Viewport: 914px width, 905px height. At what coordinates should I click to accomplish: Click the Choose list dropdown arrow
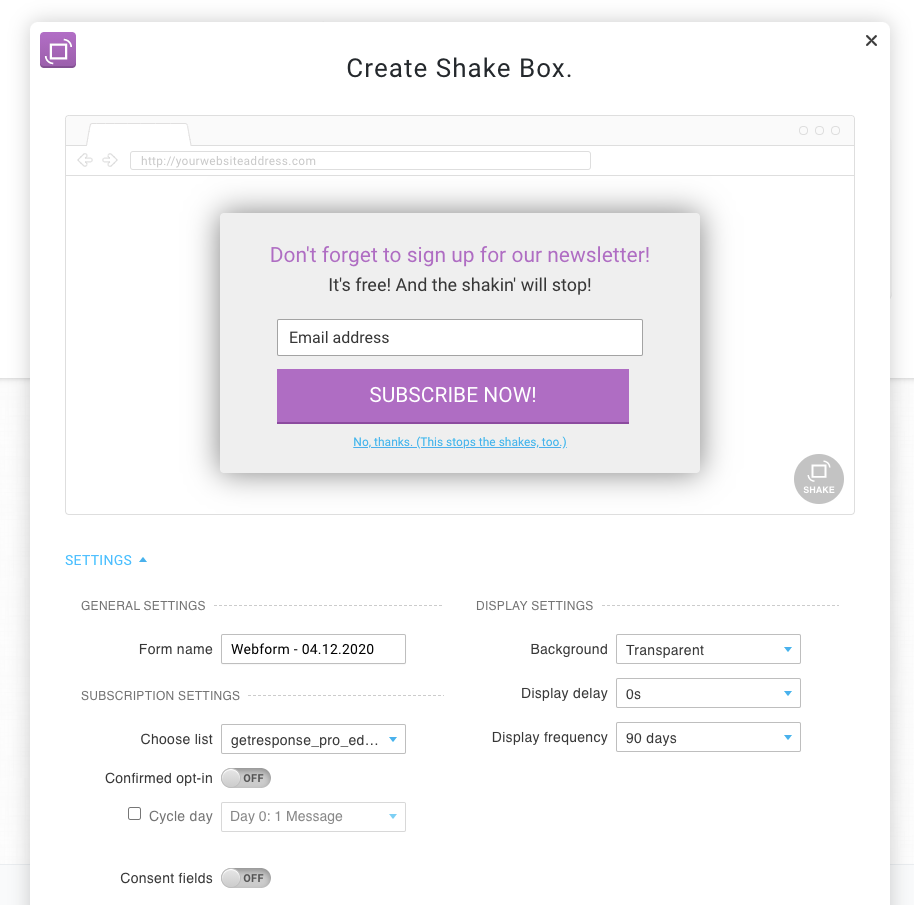[393, 740]
